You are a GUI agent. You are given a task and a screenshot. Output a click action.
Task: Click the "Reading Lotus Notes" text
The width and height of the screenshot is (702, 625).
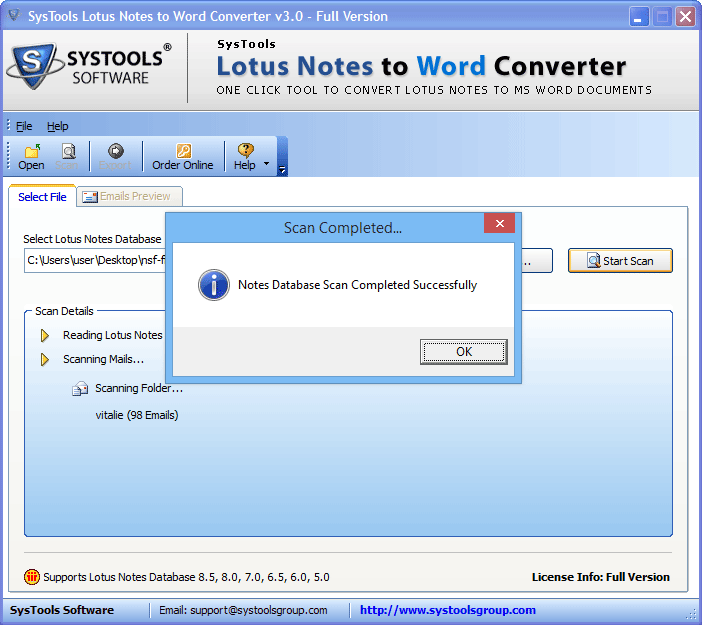point(112,335)
